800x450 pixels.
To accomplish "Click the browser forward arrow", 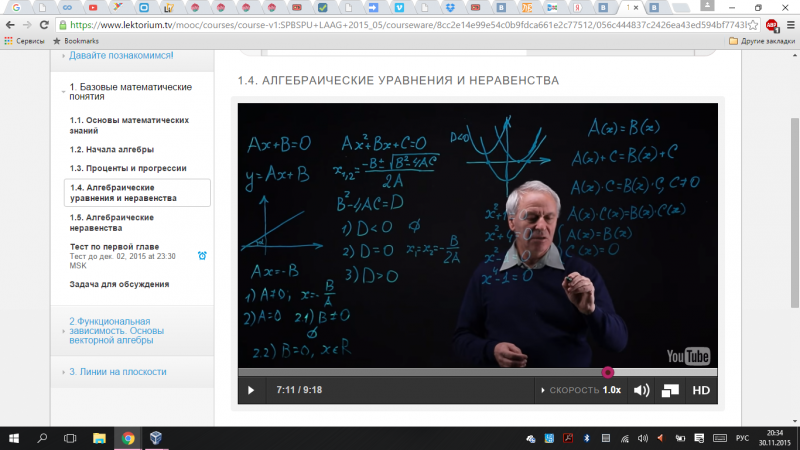I will click(x=27, y=24).
